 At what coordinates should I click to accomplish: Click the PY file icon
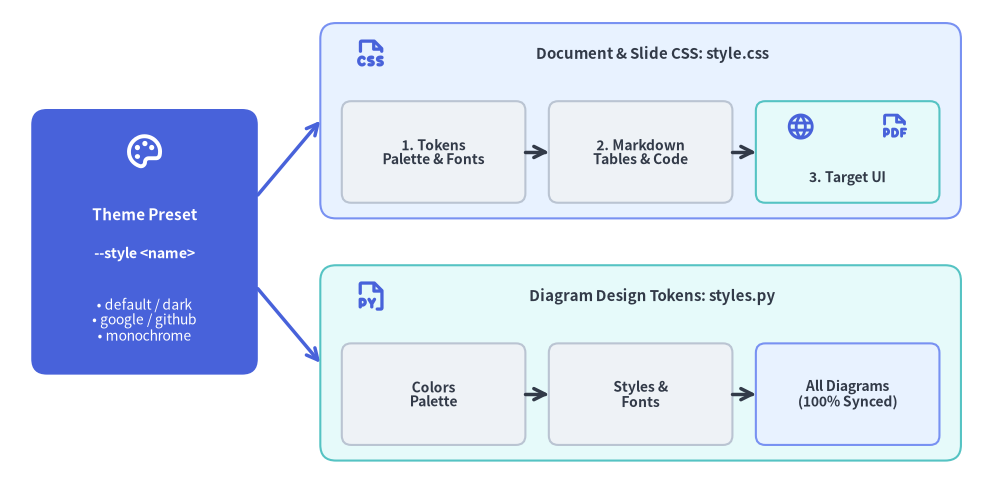[x=371, y=296]
